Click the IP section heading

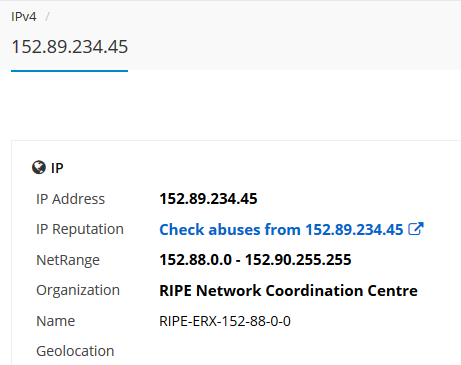click(x=57, y=168)
